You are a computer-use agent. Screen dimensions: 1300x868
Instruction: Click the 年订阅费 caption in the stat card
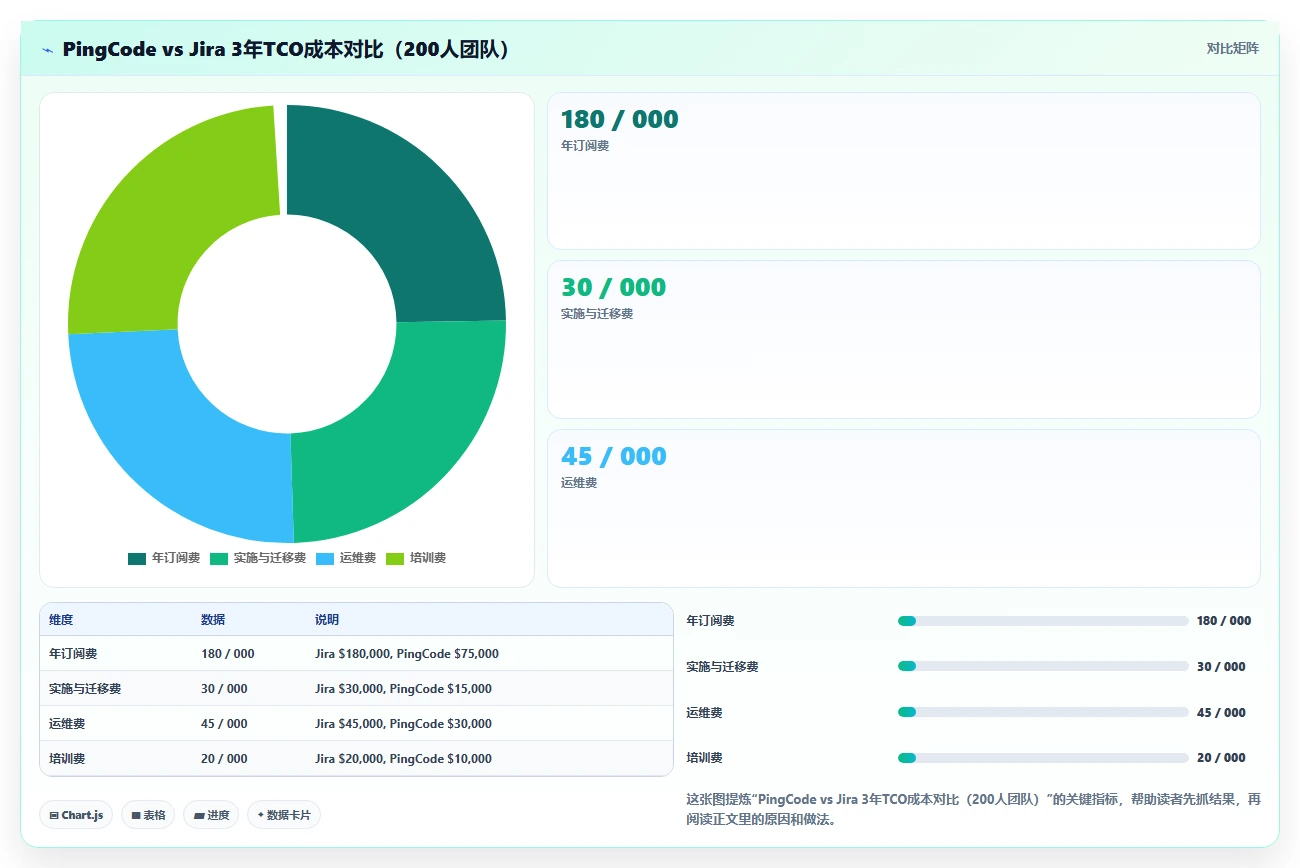[x=585, y=146]
